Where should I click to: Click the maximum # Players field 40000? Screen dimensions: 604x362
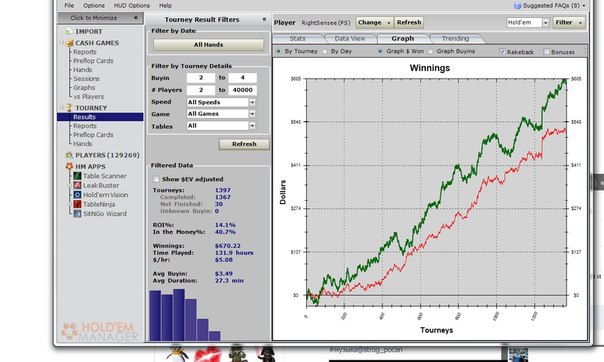(x=242, y=90)
